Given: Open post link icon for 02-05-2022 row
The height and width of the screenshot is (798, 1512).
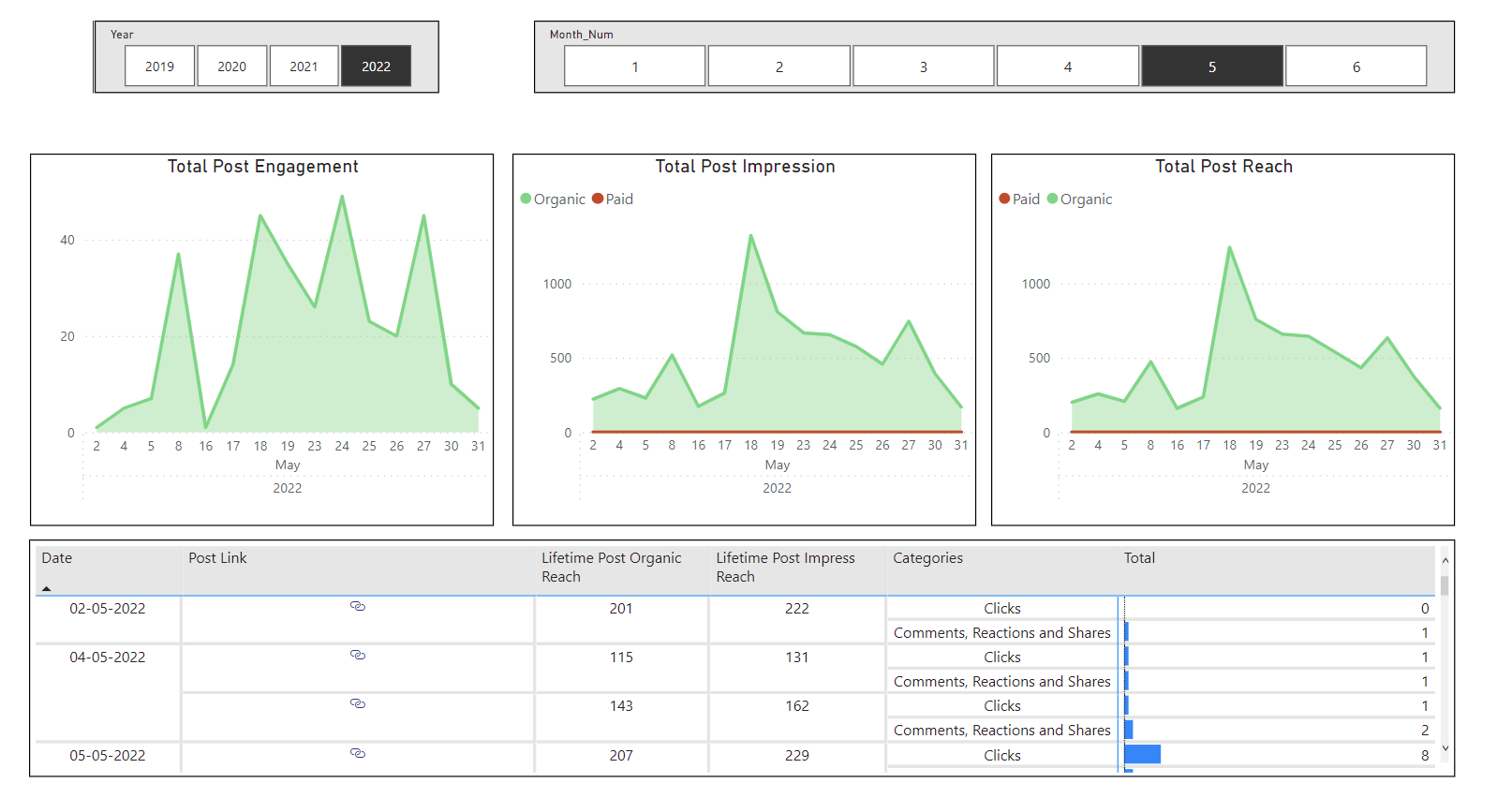Looking at the screenshot, I should (x=358, y=606).
